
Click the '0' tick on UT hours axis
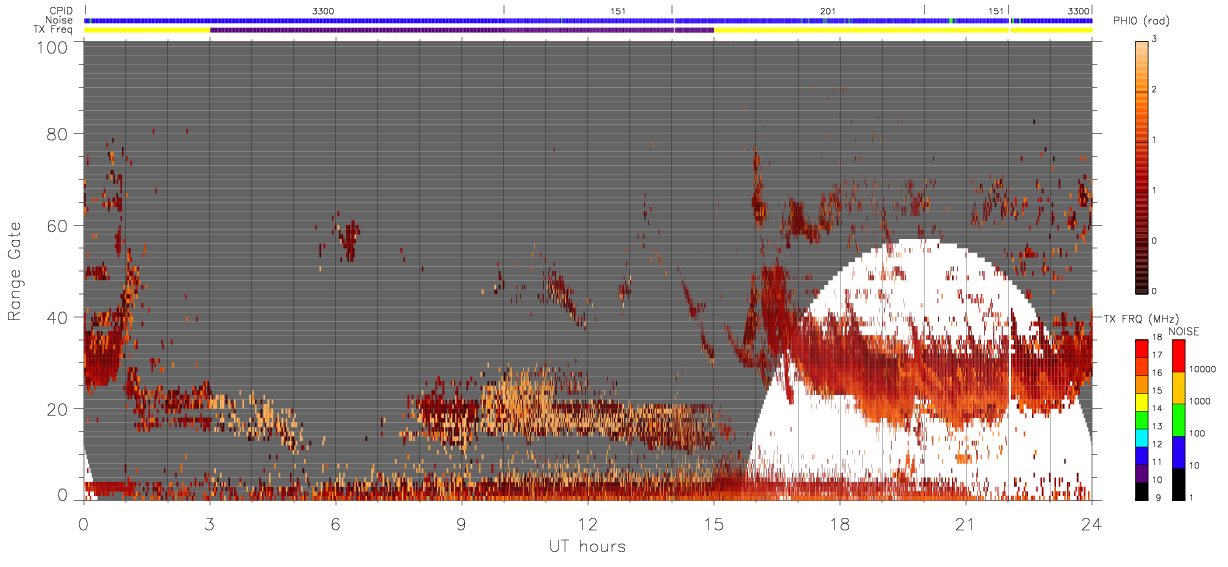coord(84,523)
